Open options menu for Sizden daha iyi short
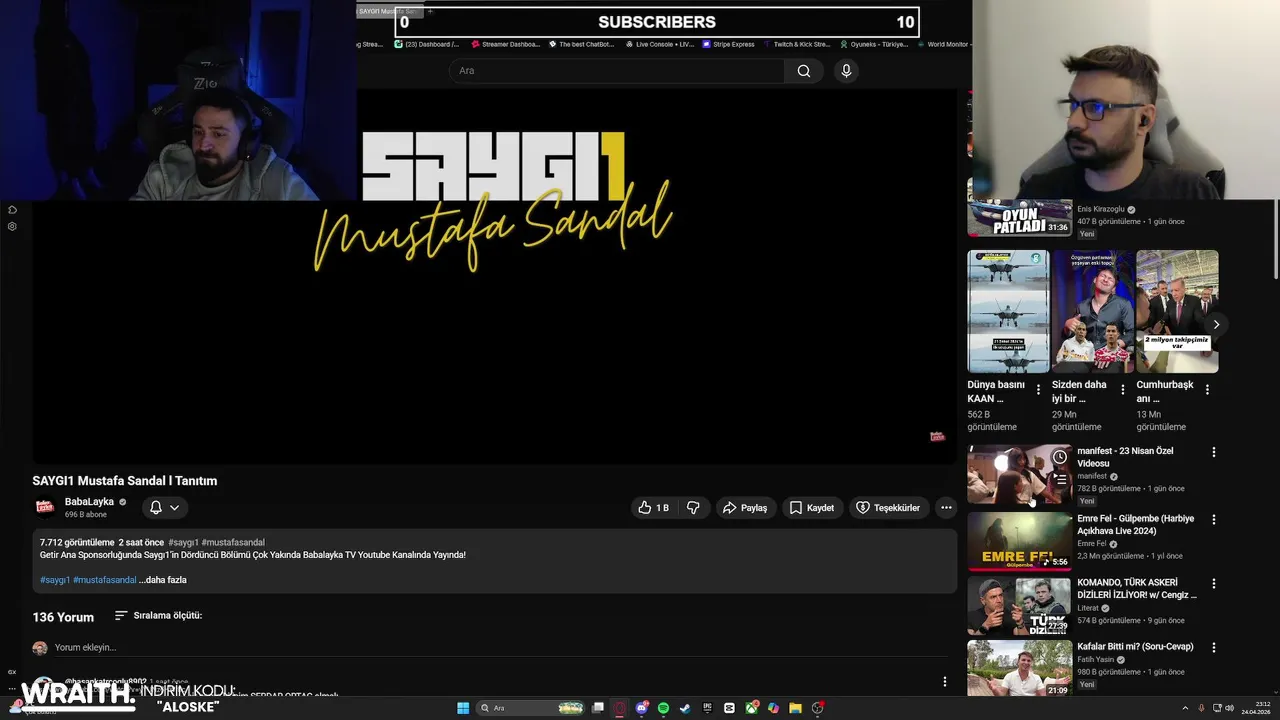Image resolution: width=1280 pixels, height=720 pixels. (x=1122, y=390)
